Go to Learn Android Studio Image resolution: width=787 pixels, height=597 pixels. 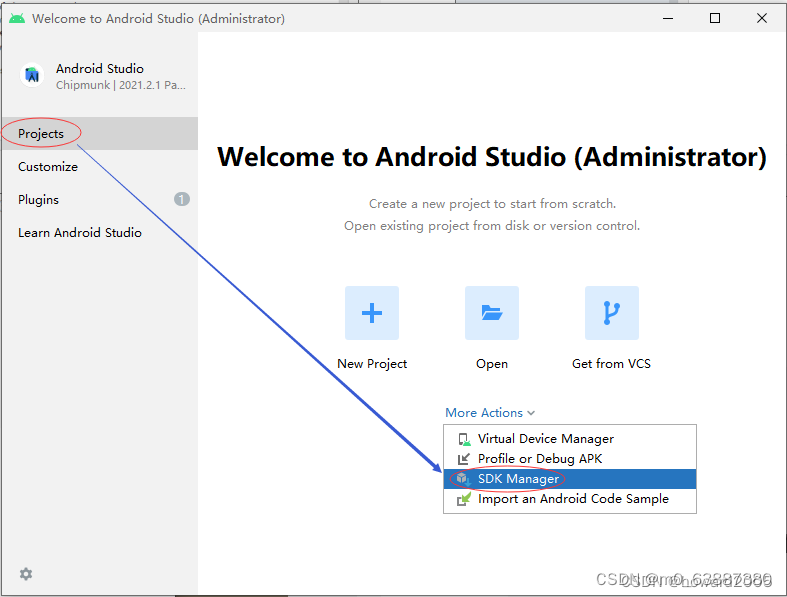coord(99,233)
